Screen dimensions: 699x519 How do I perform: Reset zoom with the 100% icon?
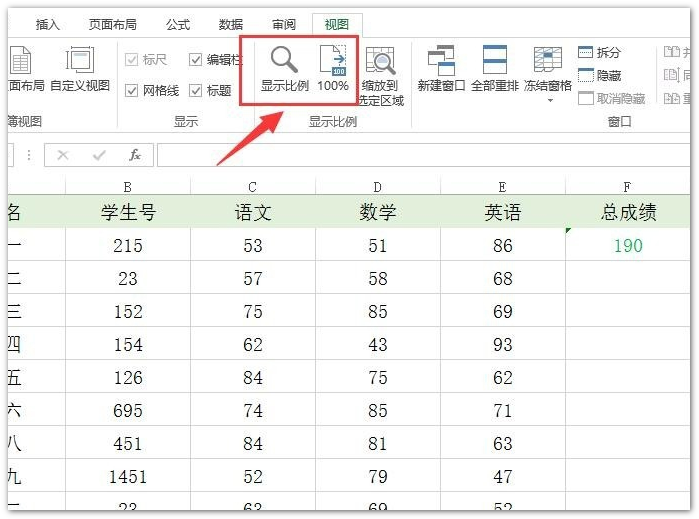(x=333, y=60)
